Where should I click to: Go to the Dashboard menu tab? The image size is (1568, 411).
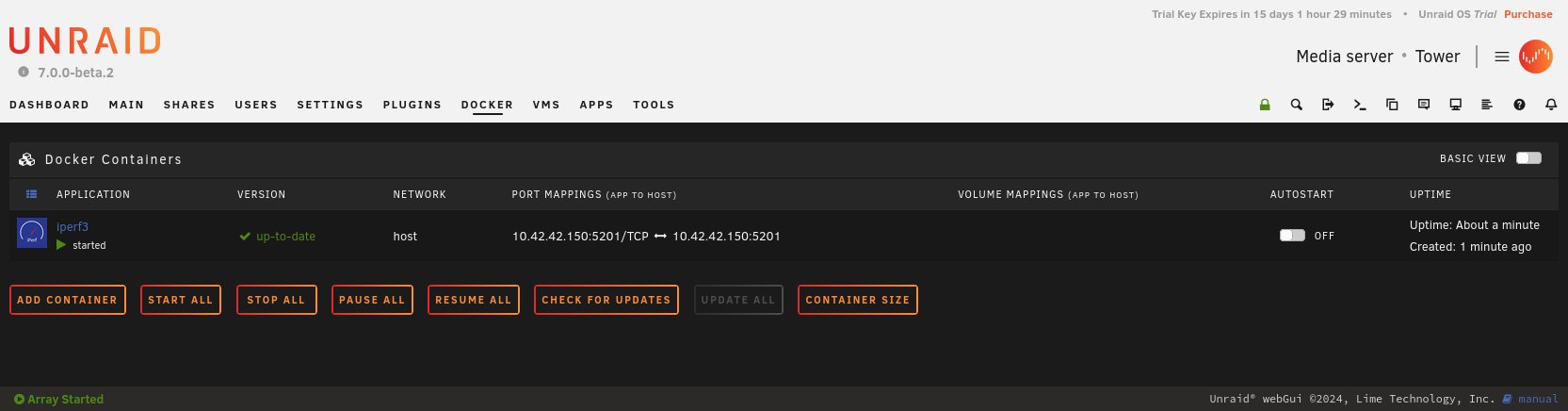click(x=49, y=105)
